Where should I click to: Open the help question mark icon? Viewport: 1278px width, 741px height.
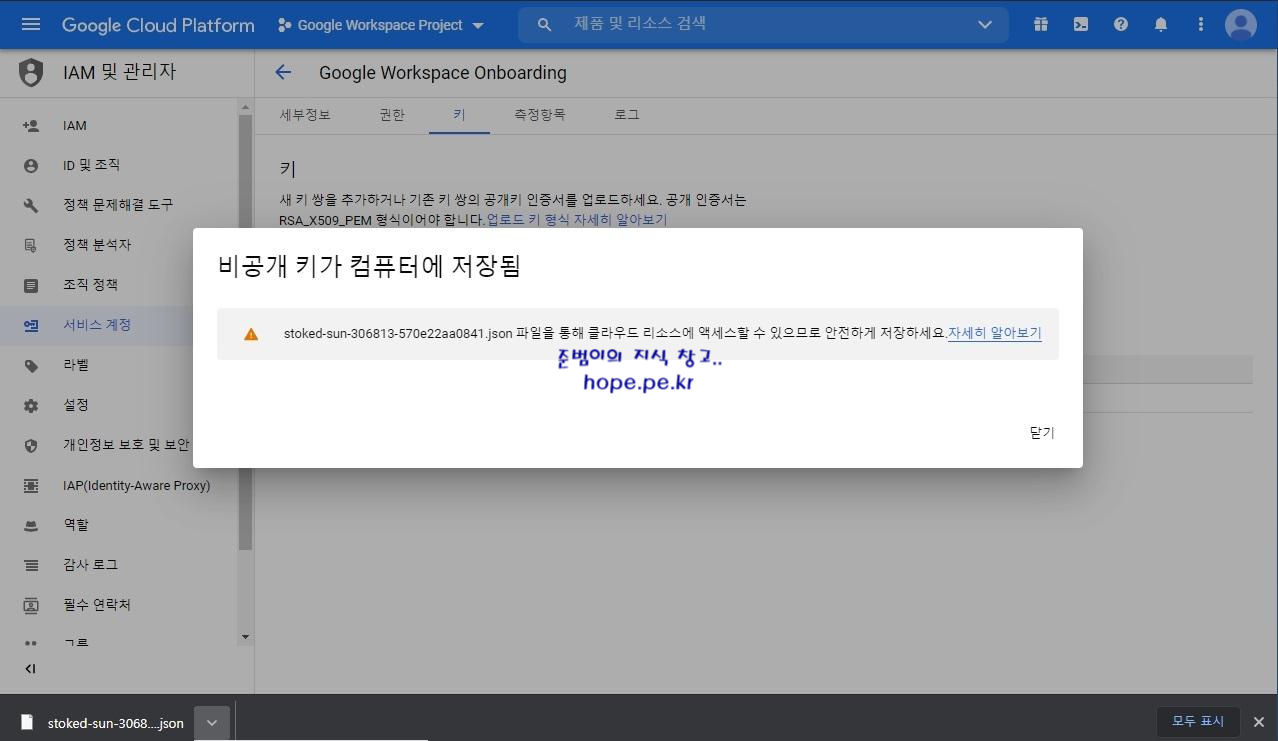click(1121, 25)
